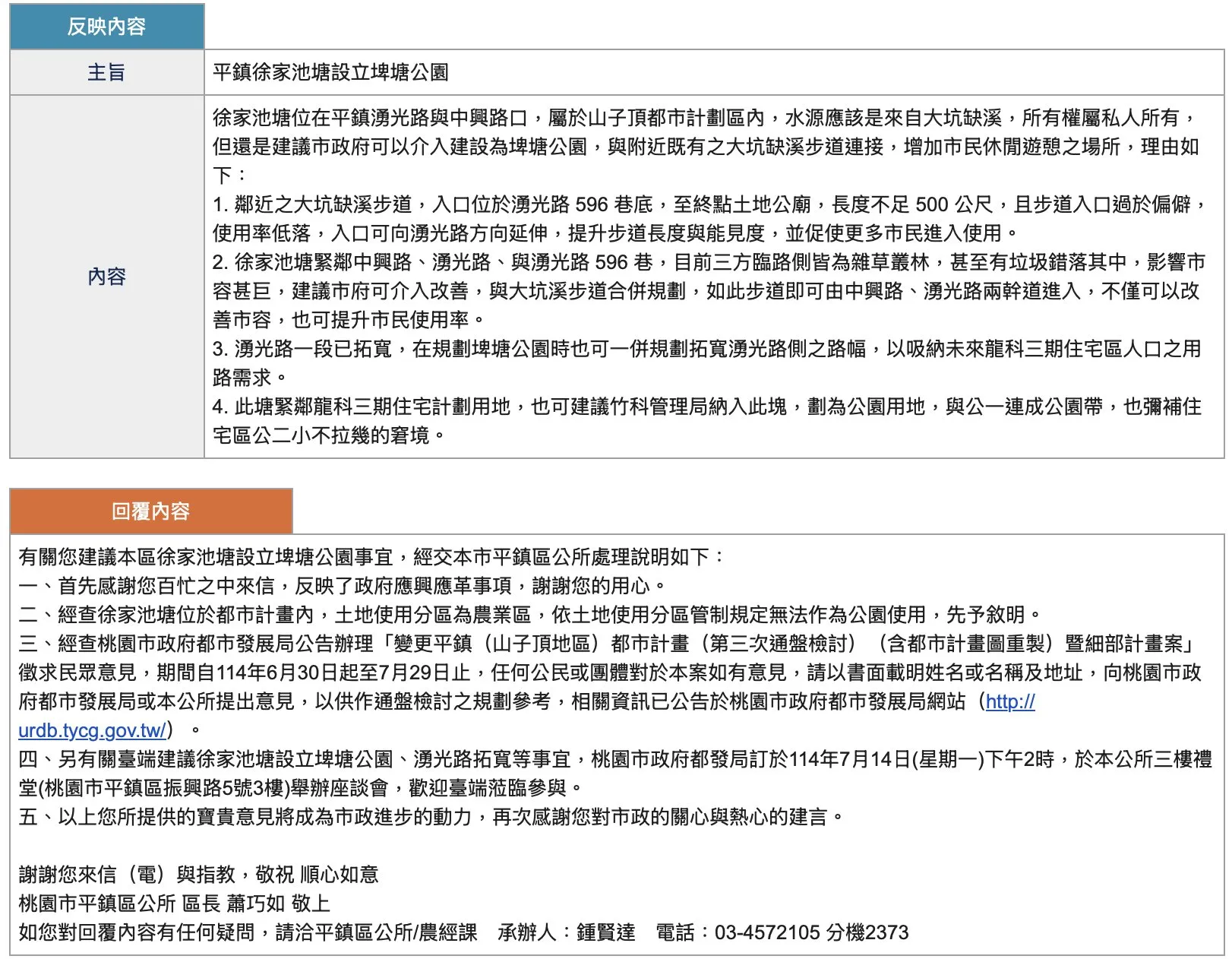Select the 內容 label cell
Screen dimensions: 1232x959
point(106,277)
